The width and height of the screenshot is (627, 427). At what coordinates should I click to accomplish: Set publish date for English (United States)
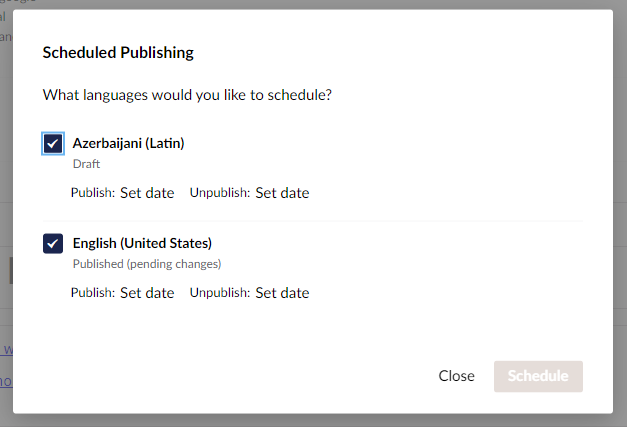click(147, 293)
